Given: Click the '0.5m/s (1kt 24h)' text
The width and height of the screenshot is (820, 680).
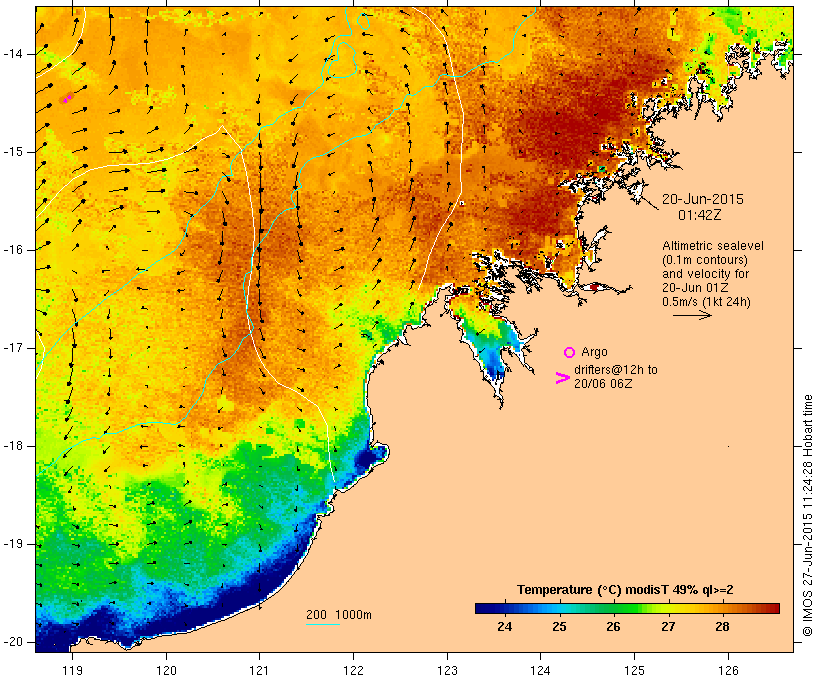Looking at the screenshot, I should [706, 302].
